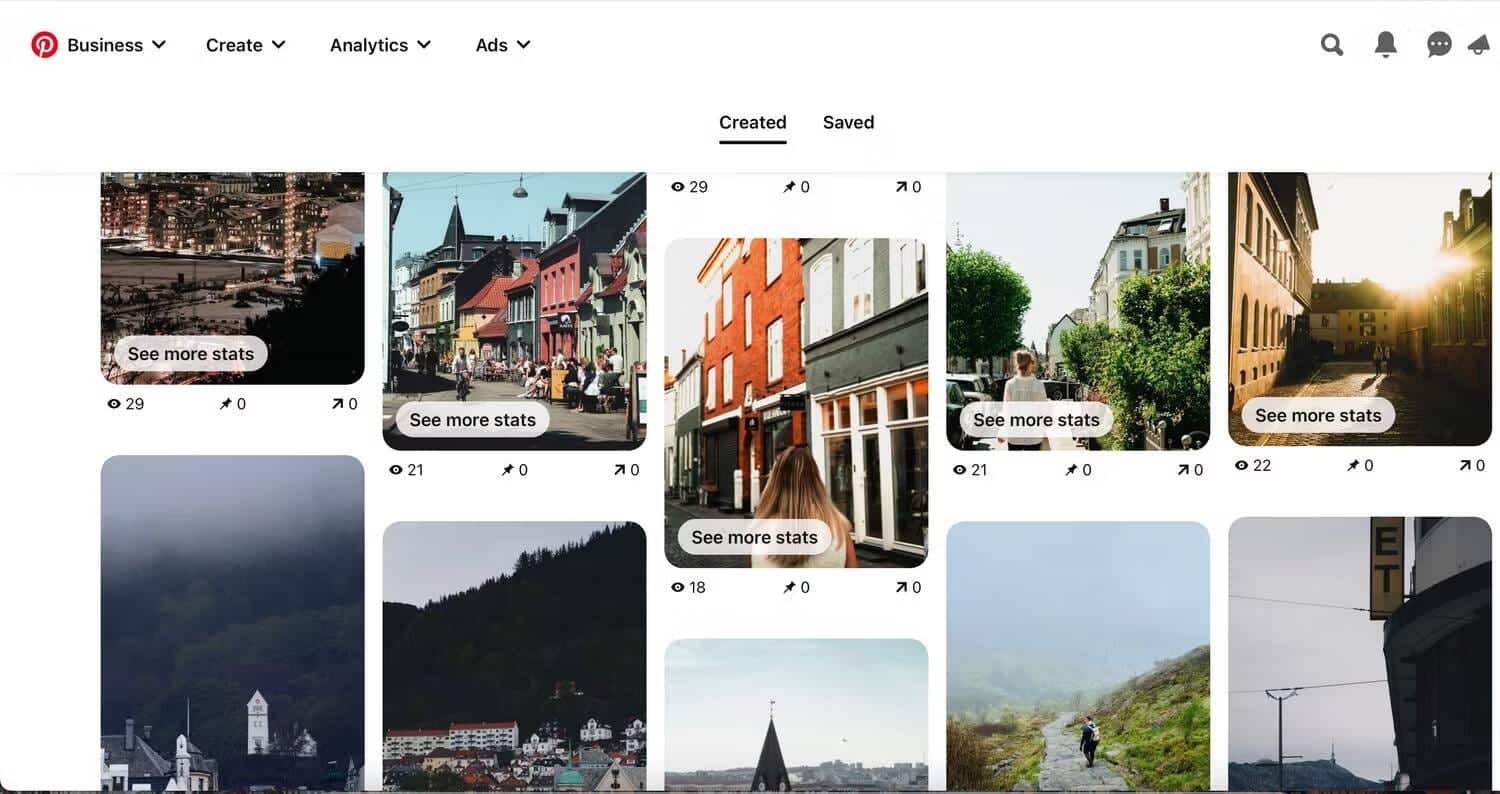This screenshot has height=794, width=1500.
Task: Click See more stats on the night cityscape pin
Action: point(190,353)
